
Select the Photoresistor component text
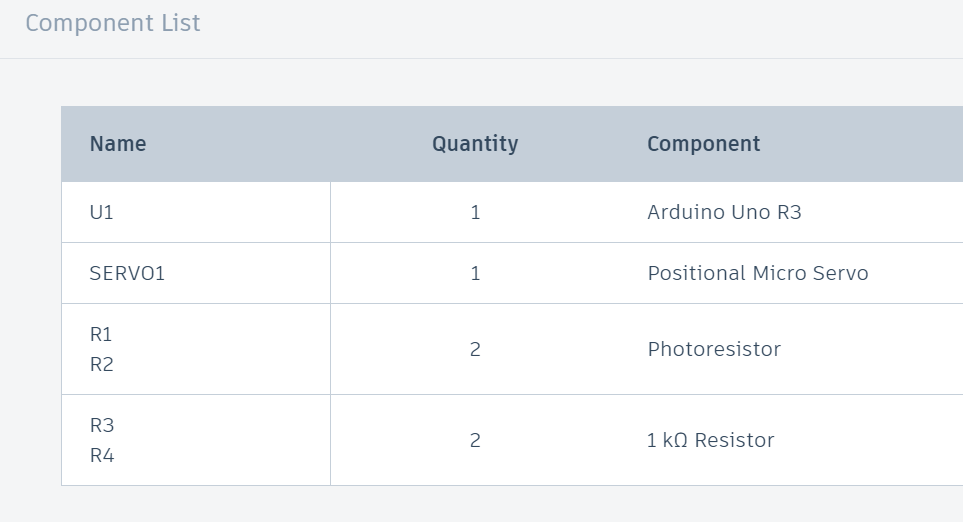(714, 349)
